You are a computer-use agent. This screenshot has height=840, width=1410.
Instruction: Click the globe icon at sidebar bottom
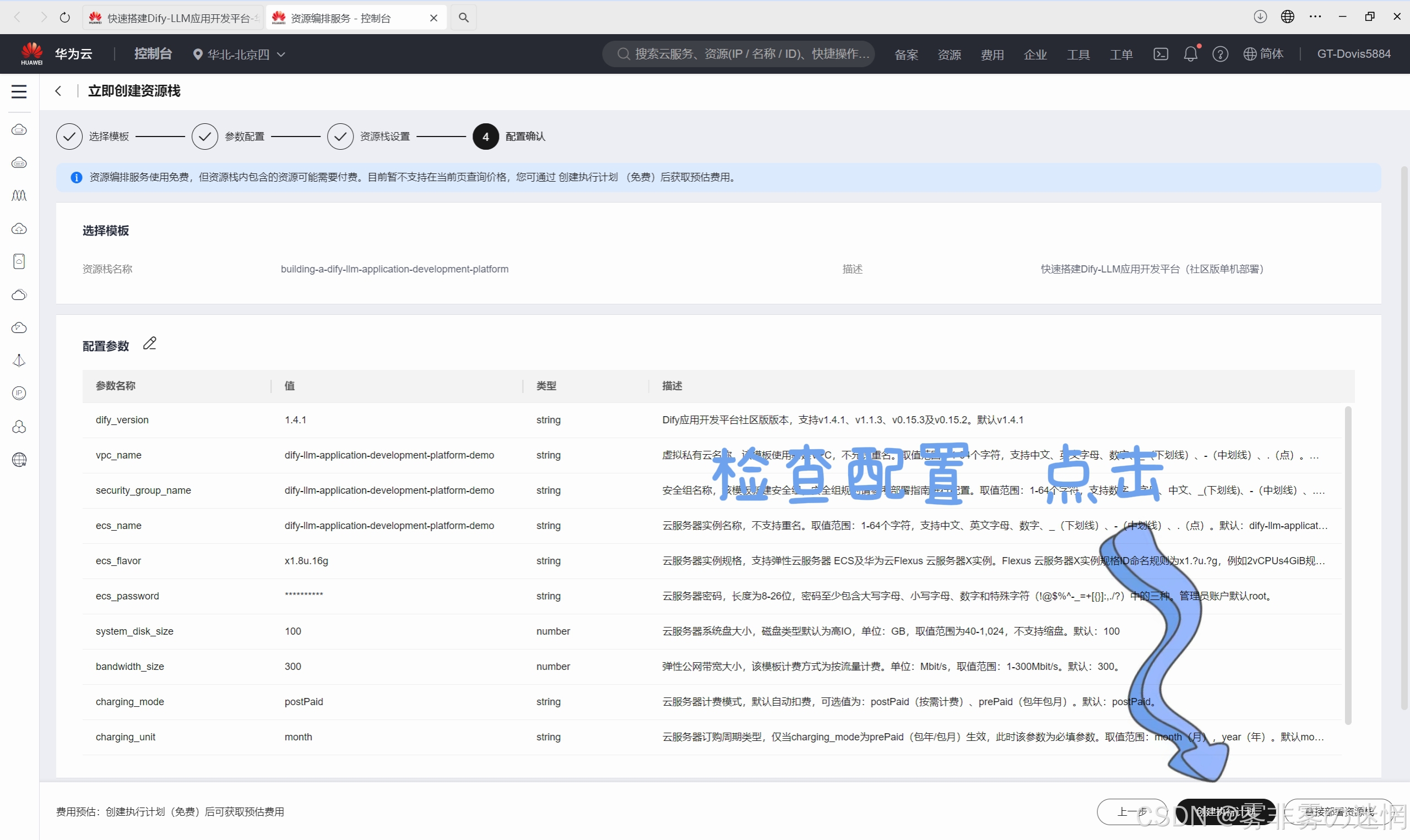pos(19,460)
